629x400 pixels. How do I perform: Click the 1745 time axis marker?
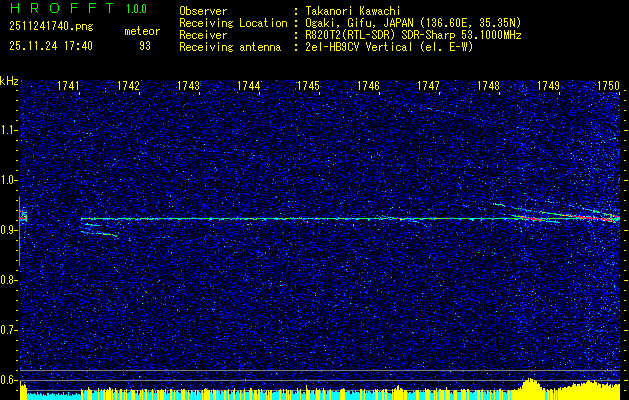(308, 85)
